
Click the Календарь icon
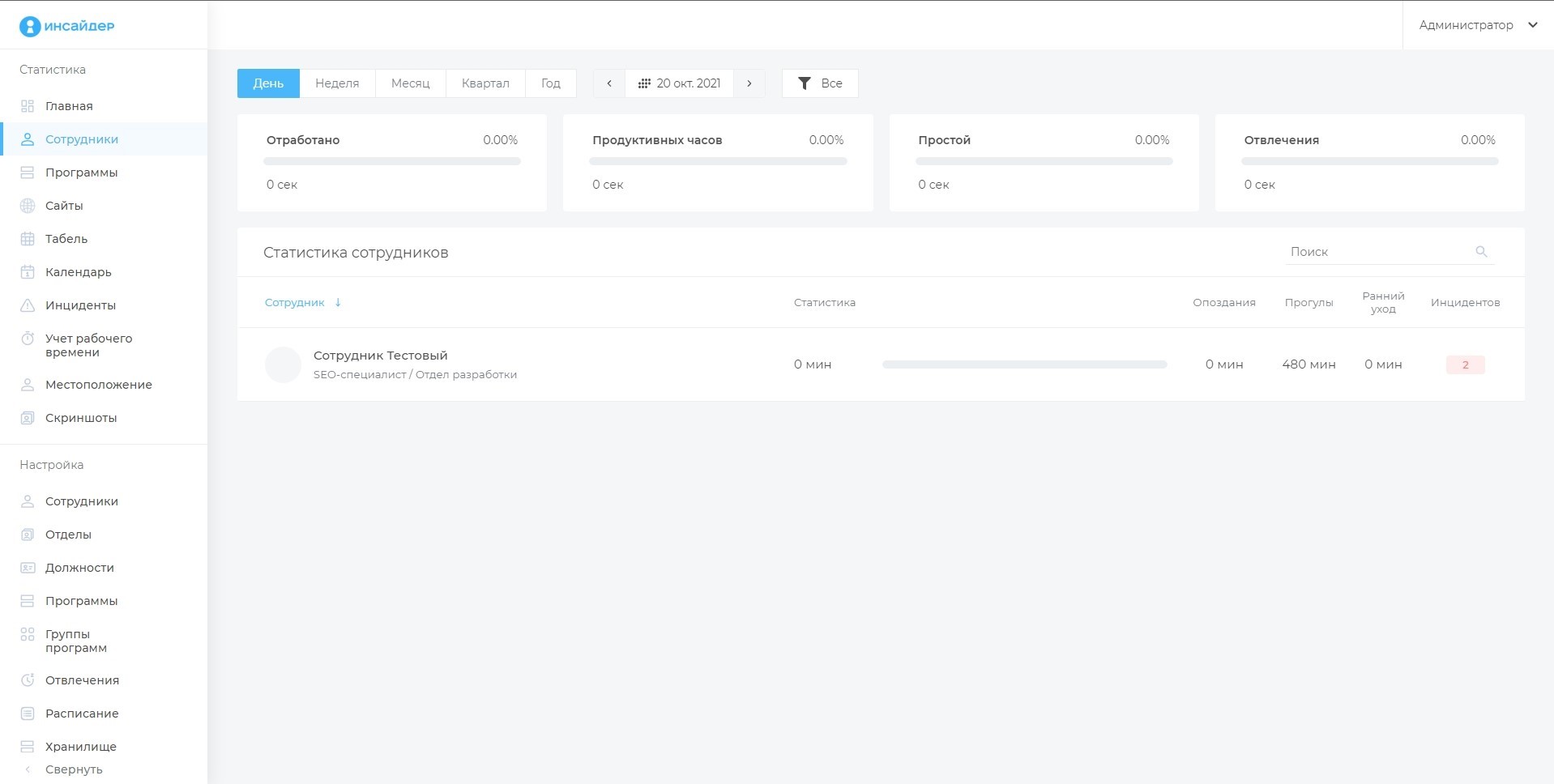(28, 272)
